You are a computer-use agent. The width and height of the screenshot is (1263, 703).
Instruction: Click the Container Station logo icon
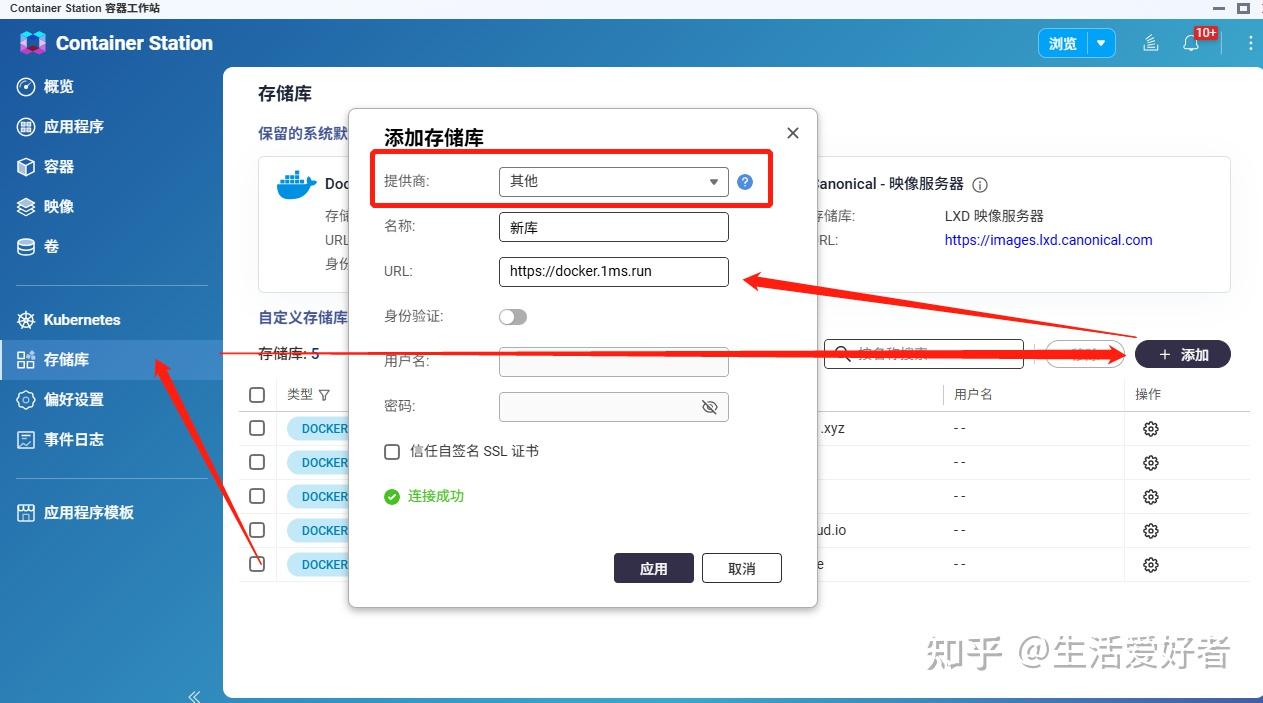(32, 43)
